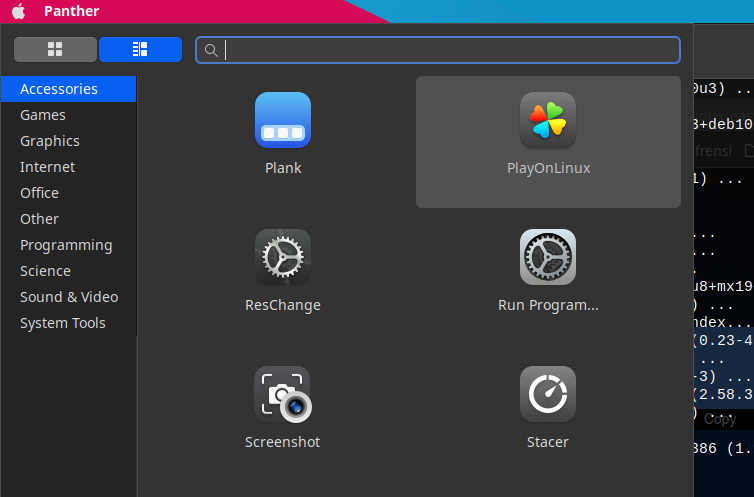
Task: Click the Apple logo in the top panel
Action: [18, 11]
